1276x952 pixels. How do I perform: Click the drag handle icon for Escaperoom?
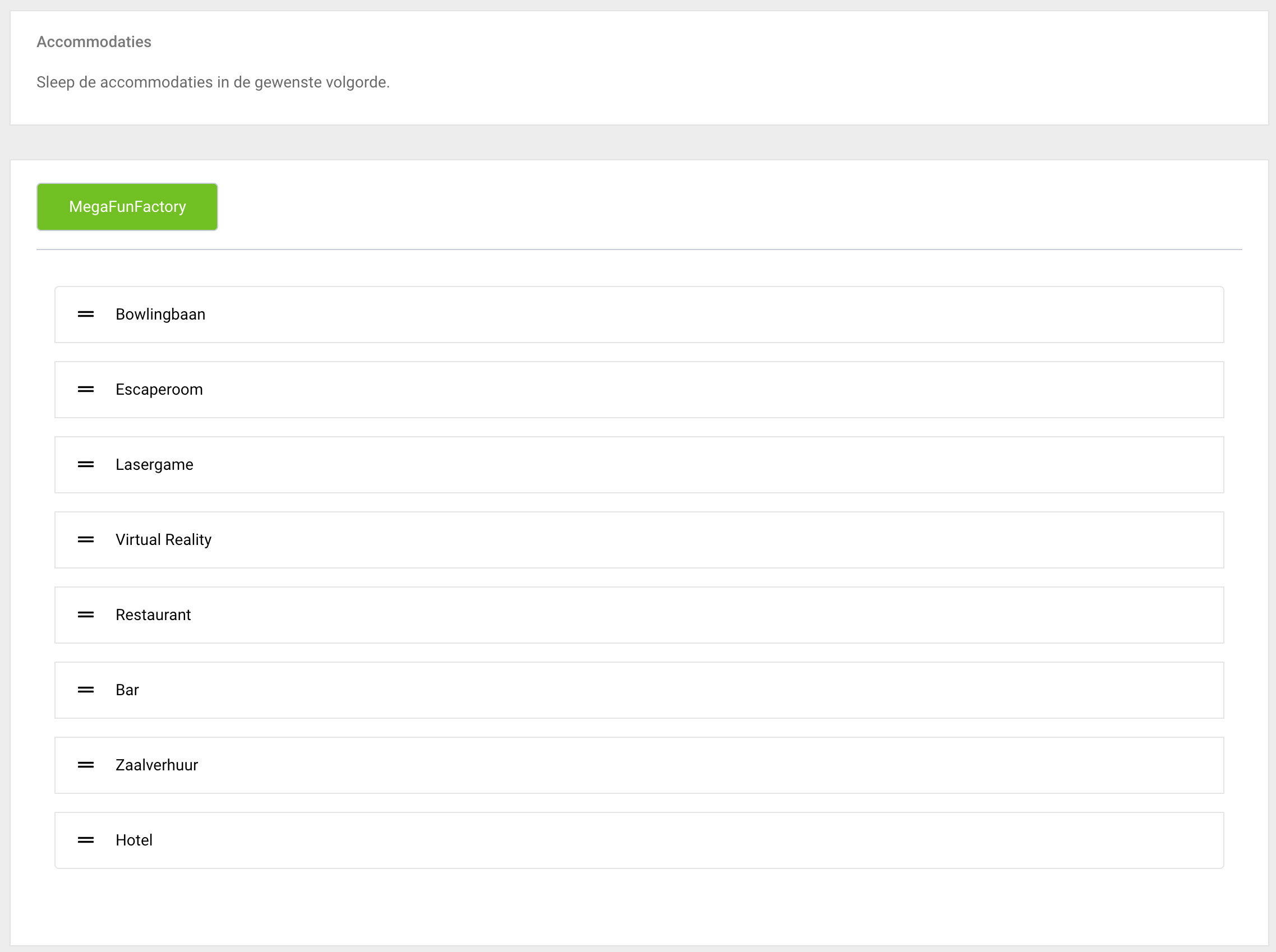86,390
